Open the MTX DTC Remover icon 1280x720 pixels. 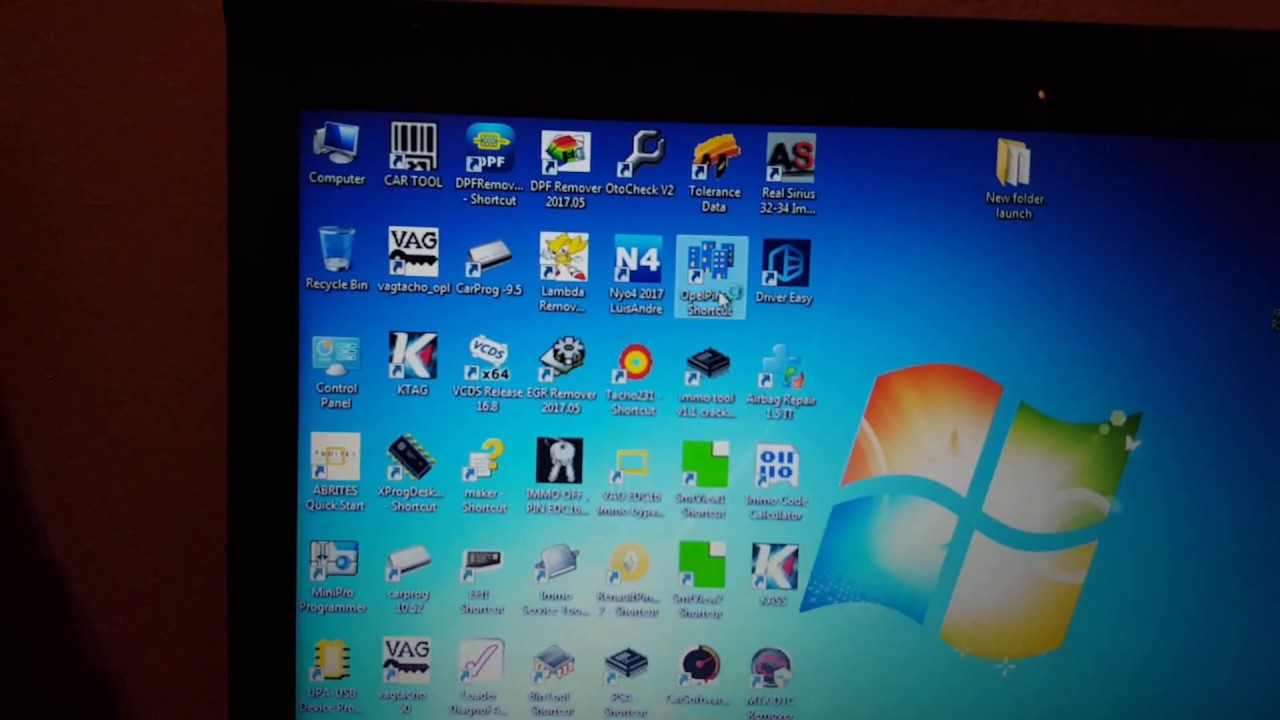click(770, 684)
